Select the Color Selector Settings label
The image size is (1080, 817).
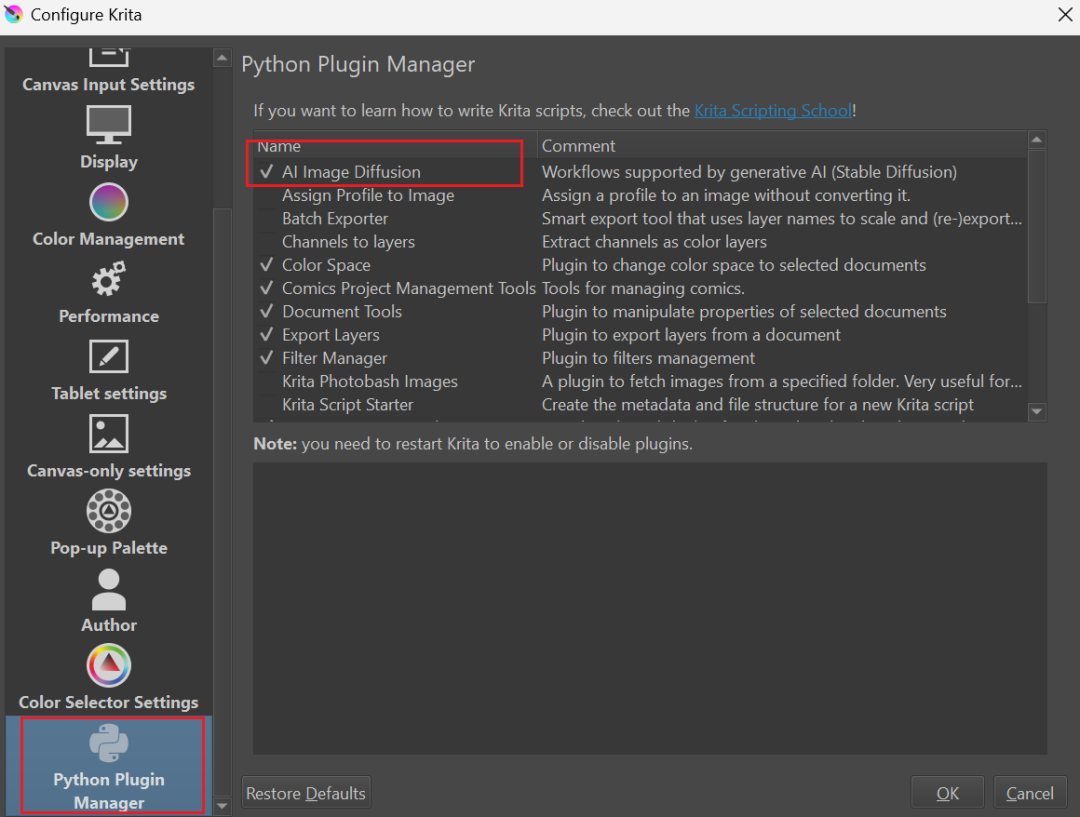coord(108,702)
